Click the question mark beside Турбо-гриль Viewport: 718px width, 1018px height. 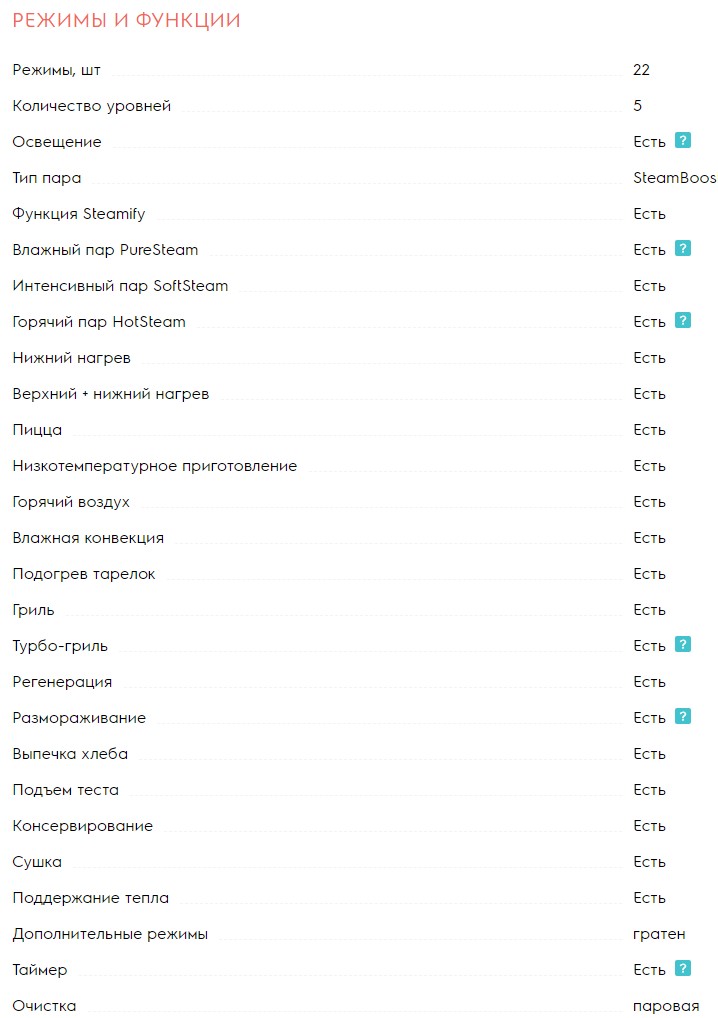point(683,645)
